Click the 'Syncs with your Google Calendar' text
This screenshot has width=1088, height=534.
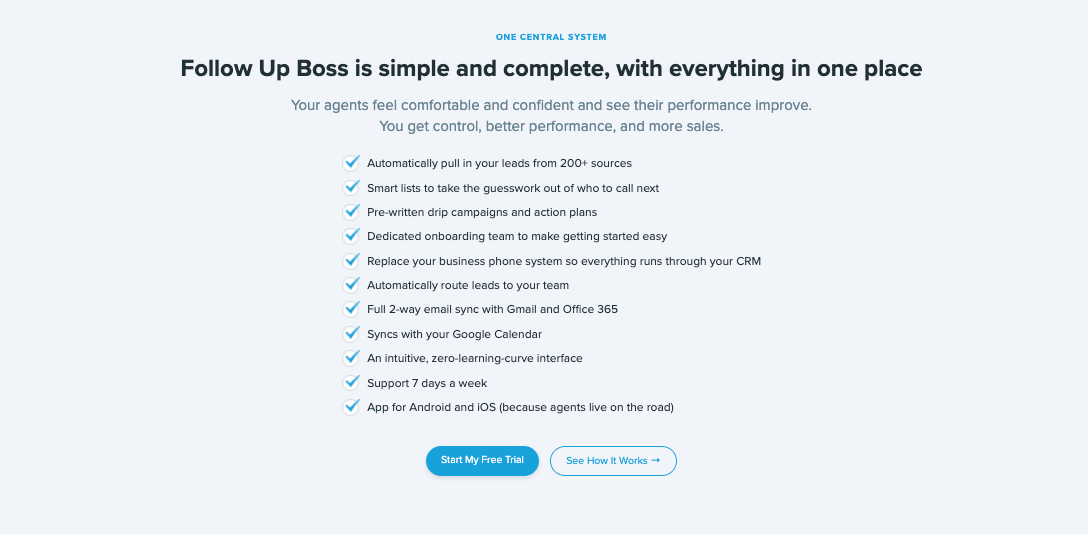click(454, 334)
